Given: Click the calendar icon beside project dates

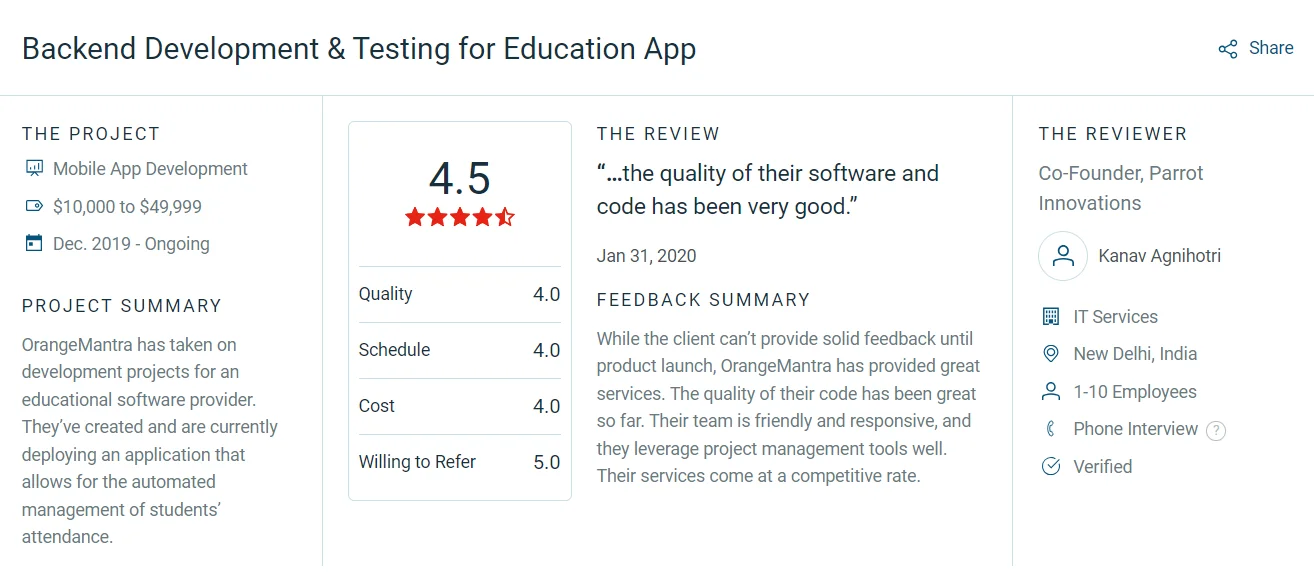Looking at the screenshot, I should 34,243.
